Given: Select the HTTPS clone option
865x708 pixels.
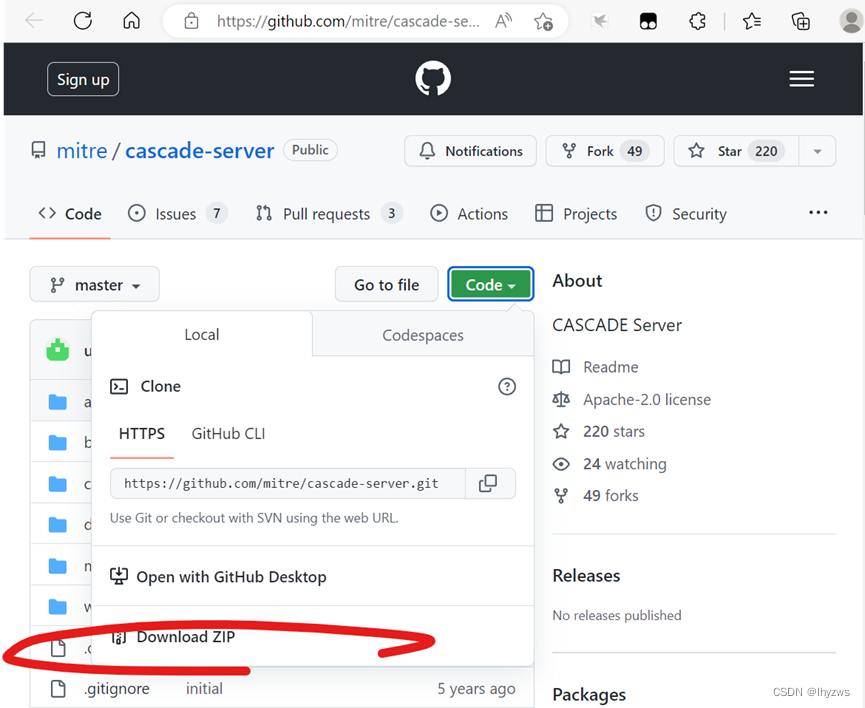Looking at the screenshot, I should point(142,434).
